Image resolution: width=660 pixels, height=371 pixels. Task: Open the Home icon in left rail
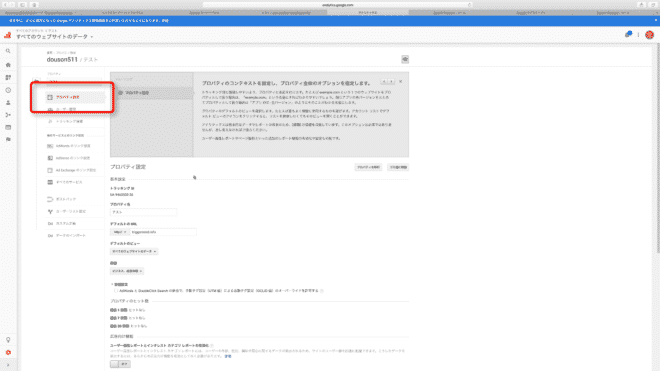pos(8,65)
